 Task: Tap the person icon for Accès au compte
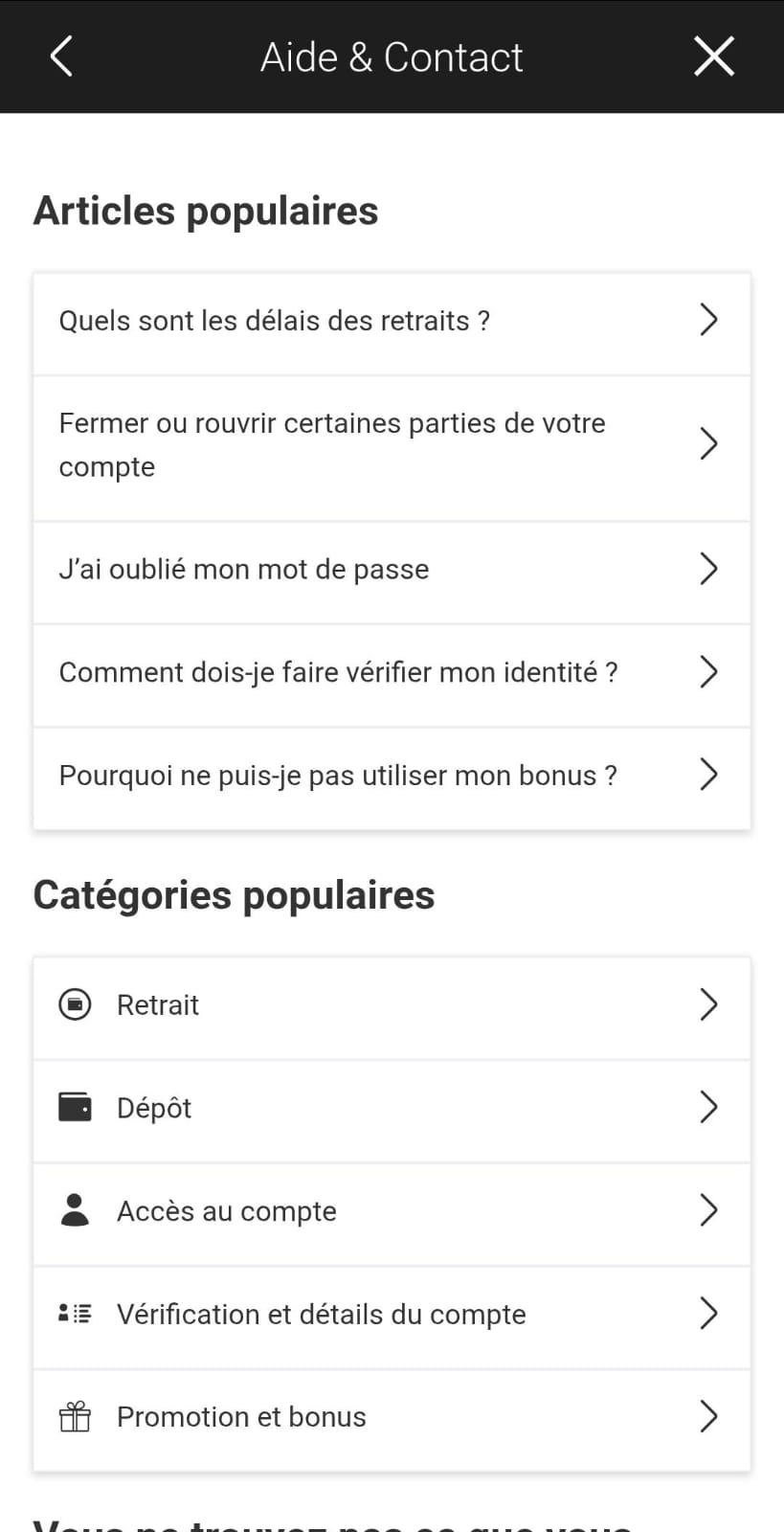75,1210
